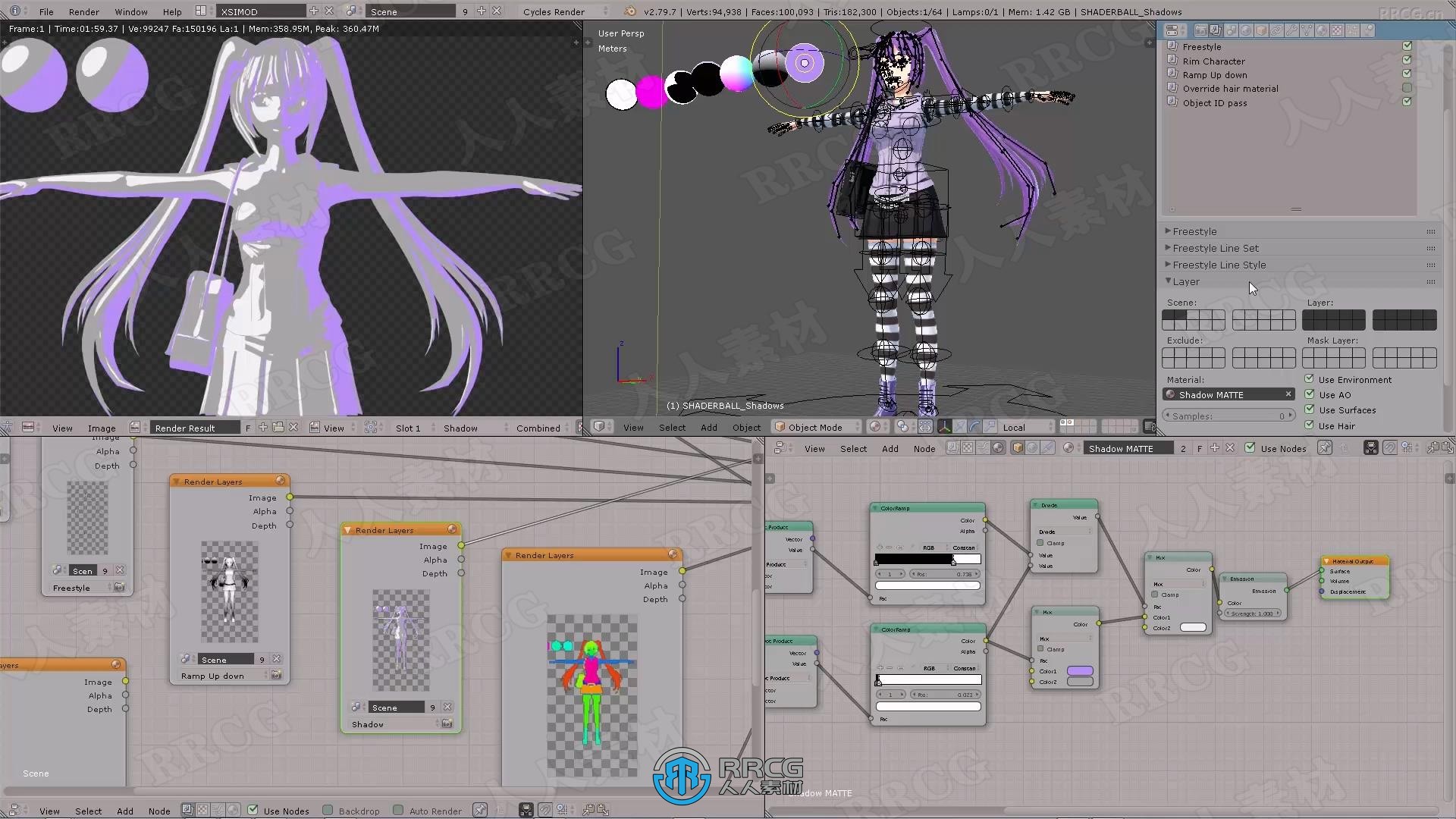Click the Use Nodes toggle icon in compositor
1456x819 pixels.
click(252, 809)
